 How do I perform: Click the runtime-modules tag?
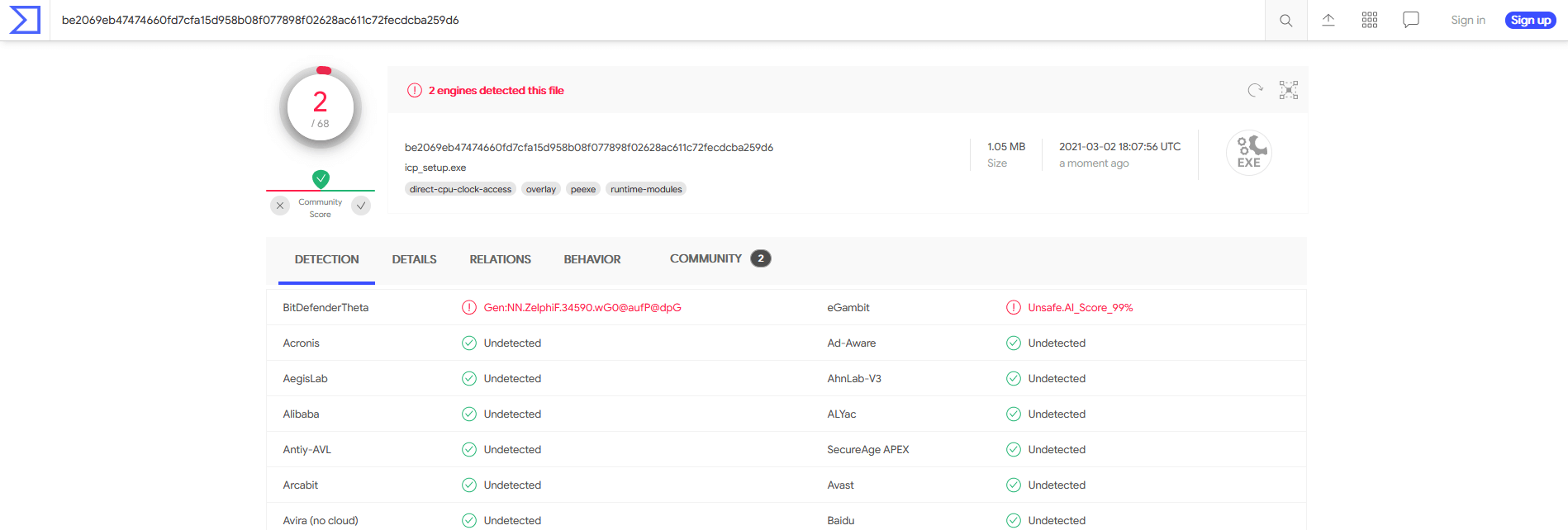[x=646, y=189]
